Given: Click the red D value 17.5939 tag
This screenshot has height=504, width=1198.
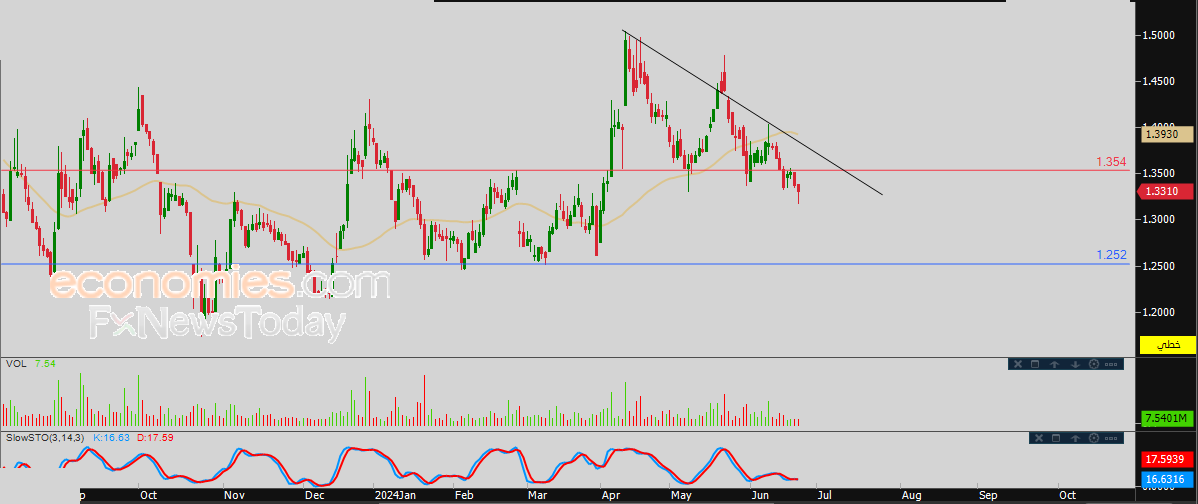Looking at the screenshot, I should click(x=1165, y=460).
